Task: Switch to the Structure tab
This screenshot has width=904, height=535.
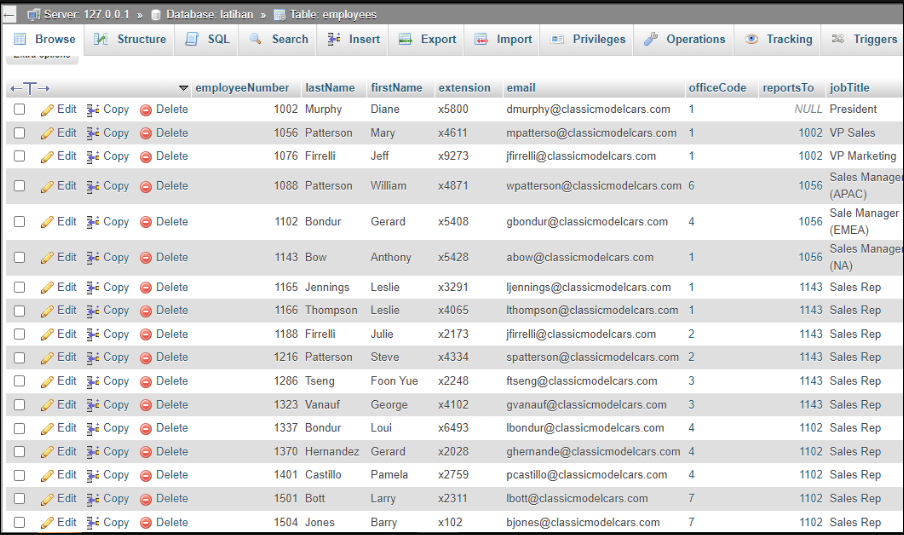Action: click(x=130, y=39)
